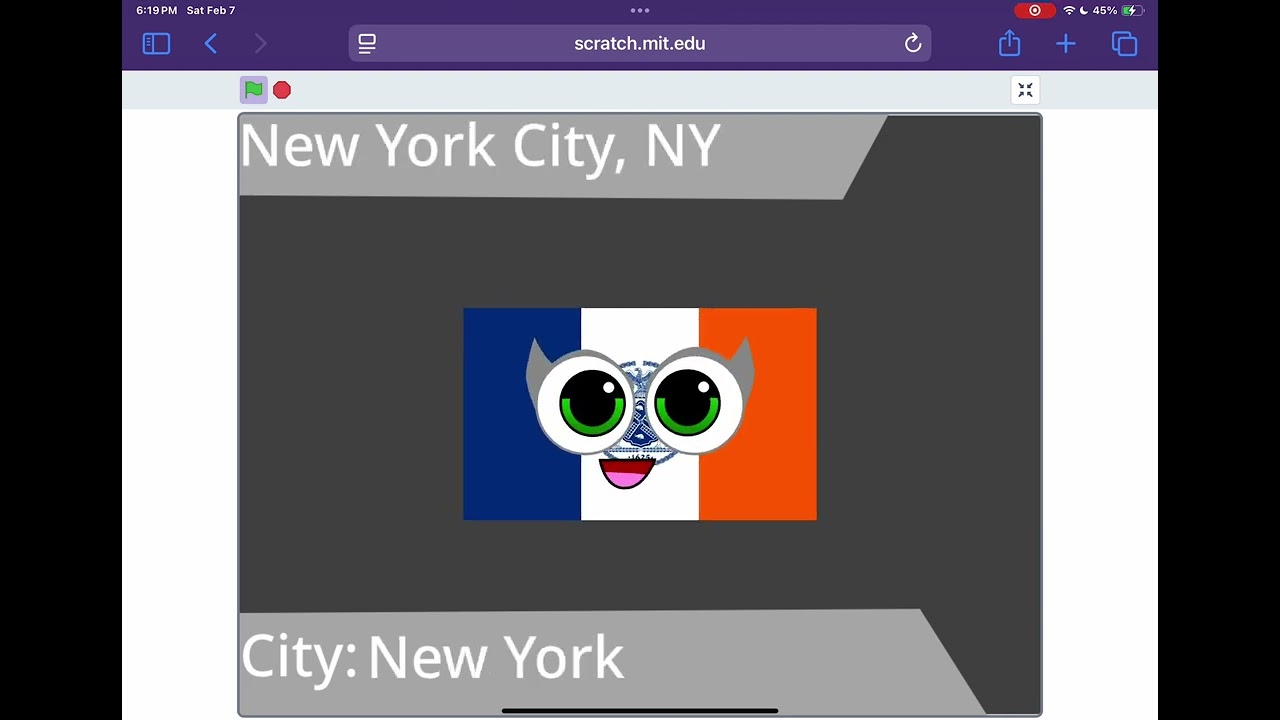The height and width of the screenshot is (720, 1280).
Task: Click the New York City flag sprite
Action: click(640, 414)
